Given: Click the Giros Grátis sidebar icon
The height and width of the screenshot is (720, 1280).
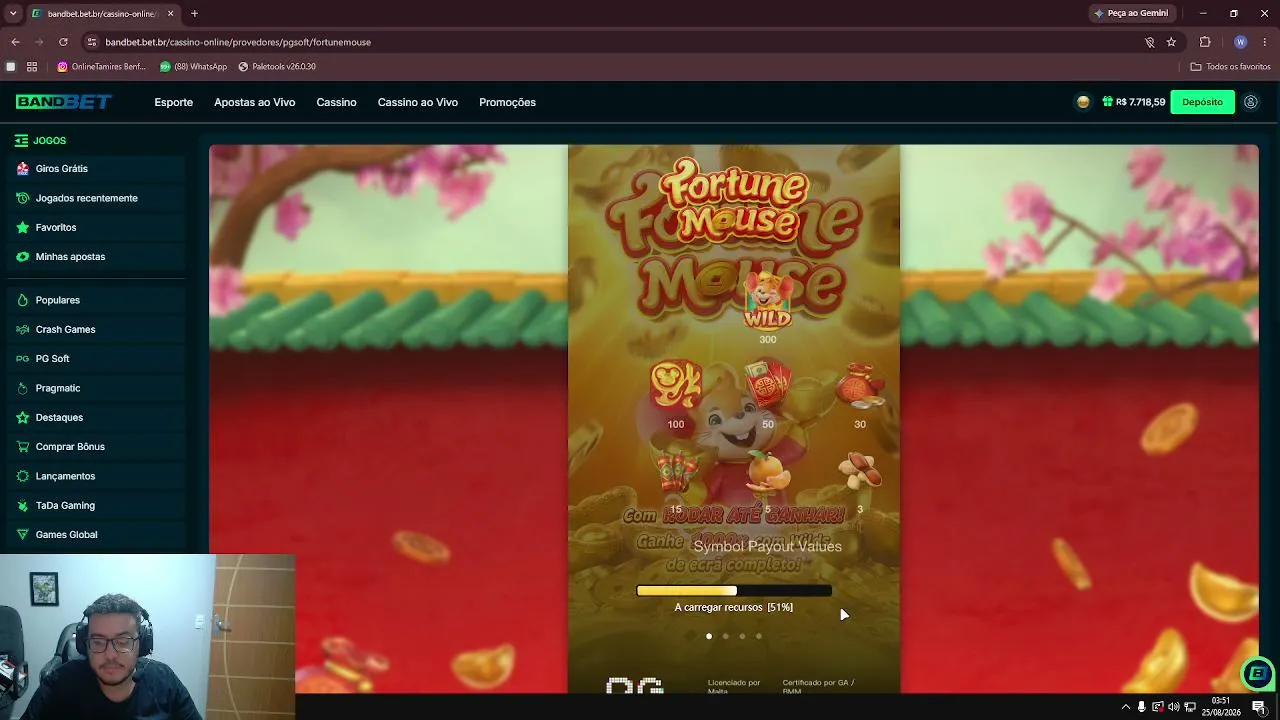Looking at the screenshot, I should point(23,169).
